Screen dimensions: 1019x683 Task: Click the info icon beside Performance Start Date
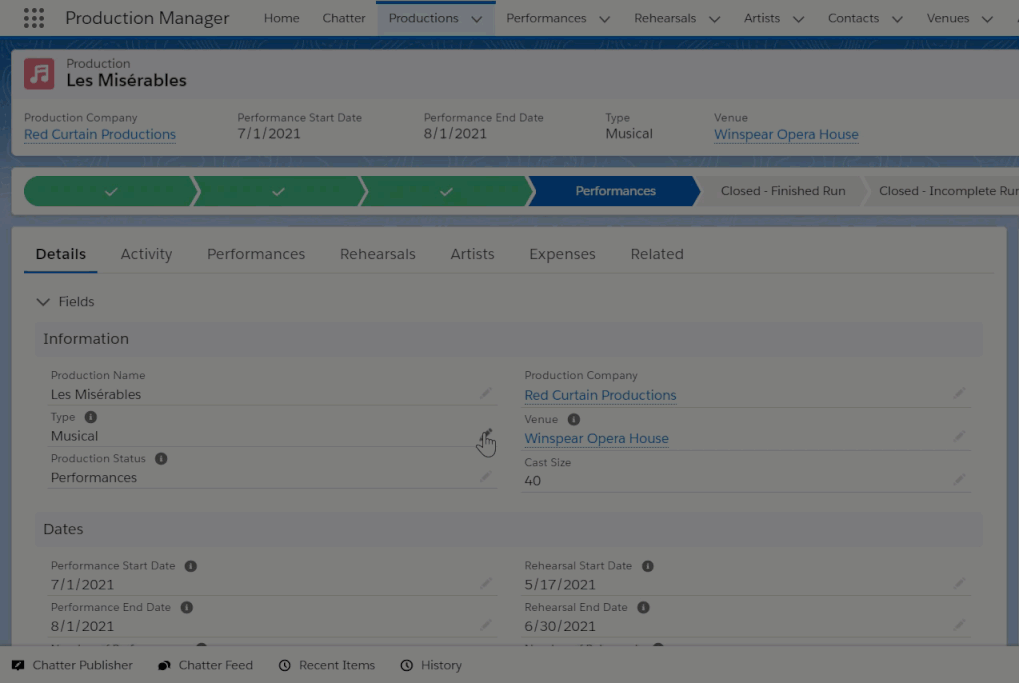pyautogui.click(x=191, y=566)
